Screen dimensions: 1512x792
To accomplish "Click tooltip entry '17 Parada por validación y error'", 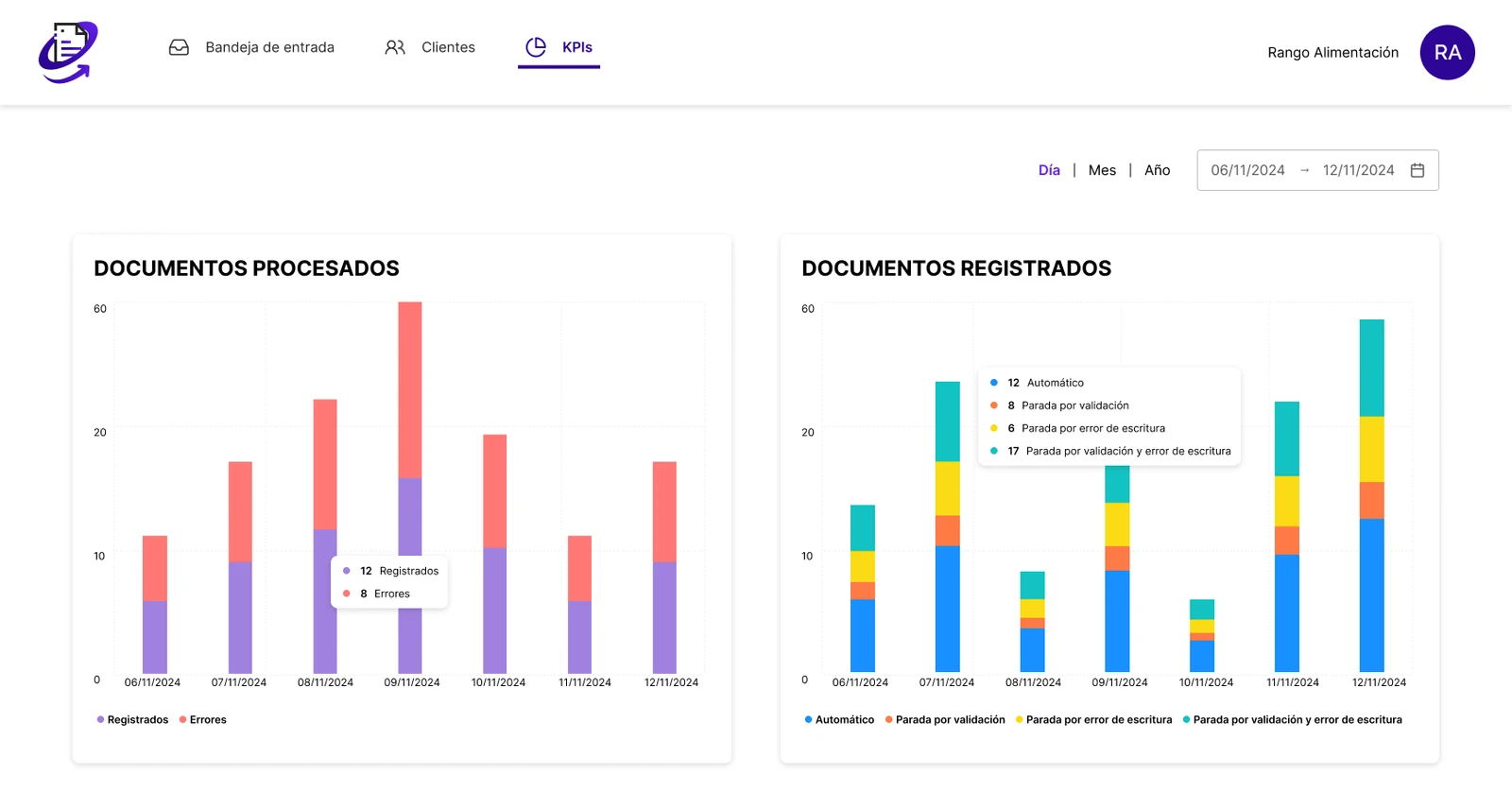I will point(1119,451).
